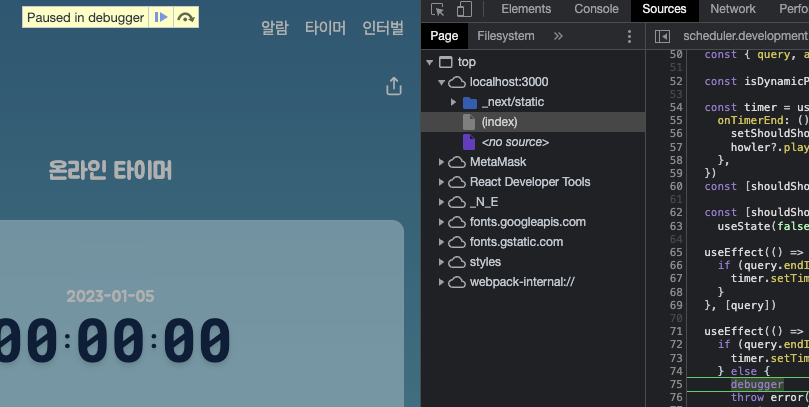Open the scheduler.development file tab

745,36
